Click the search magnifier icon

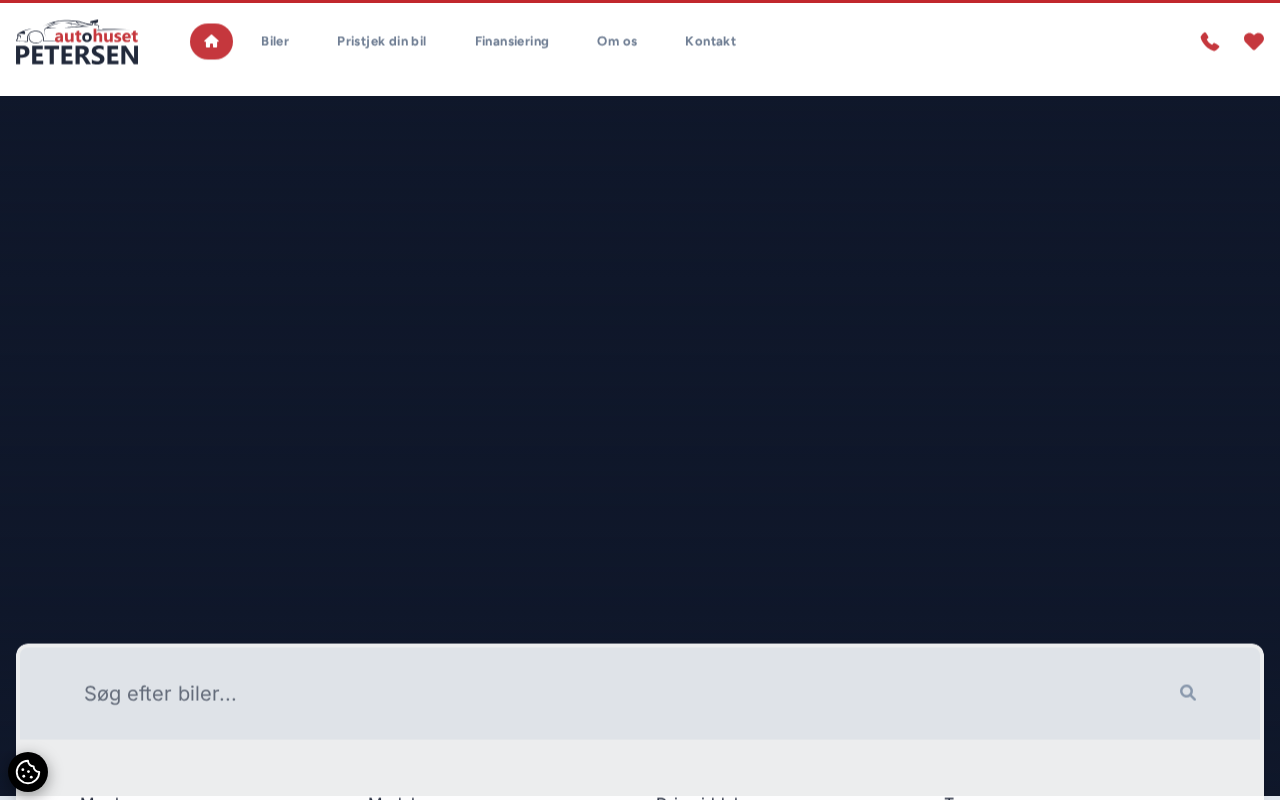(1188, 693)
